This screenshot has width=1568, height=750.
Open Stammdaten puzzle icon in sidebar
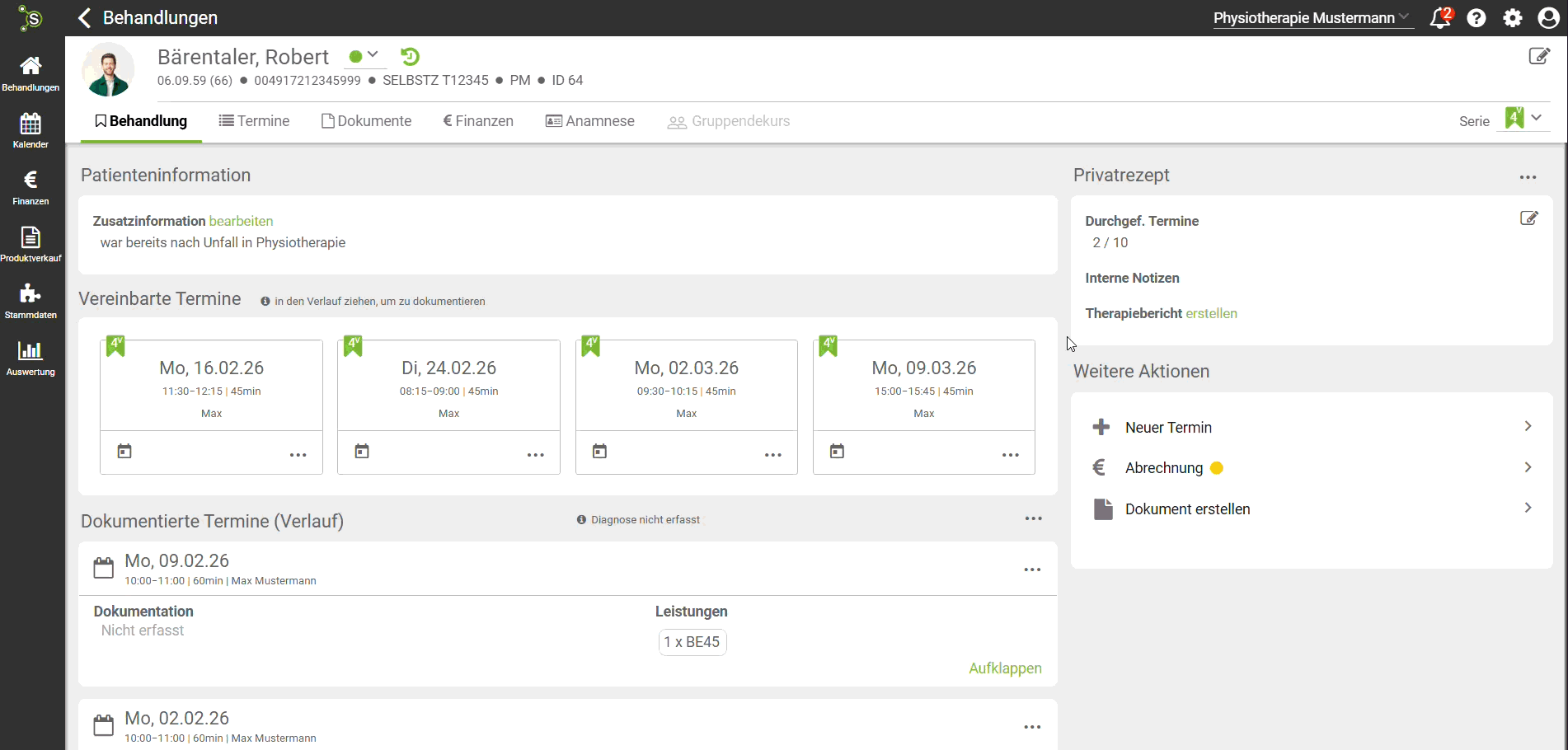tap(31, 302)
